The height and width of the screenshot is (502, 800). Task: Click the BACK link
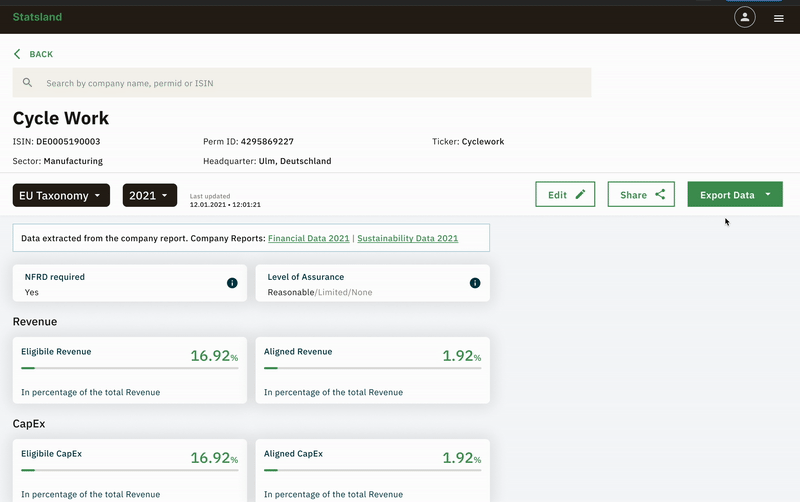pos(41,54)
